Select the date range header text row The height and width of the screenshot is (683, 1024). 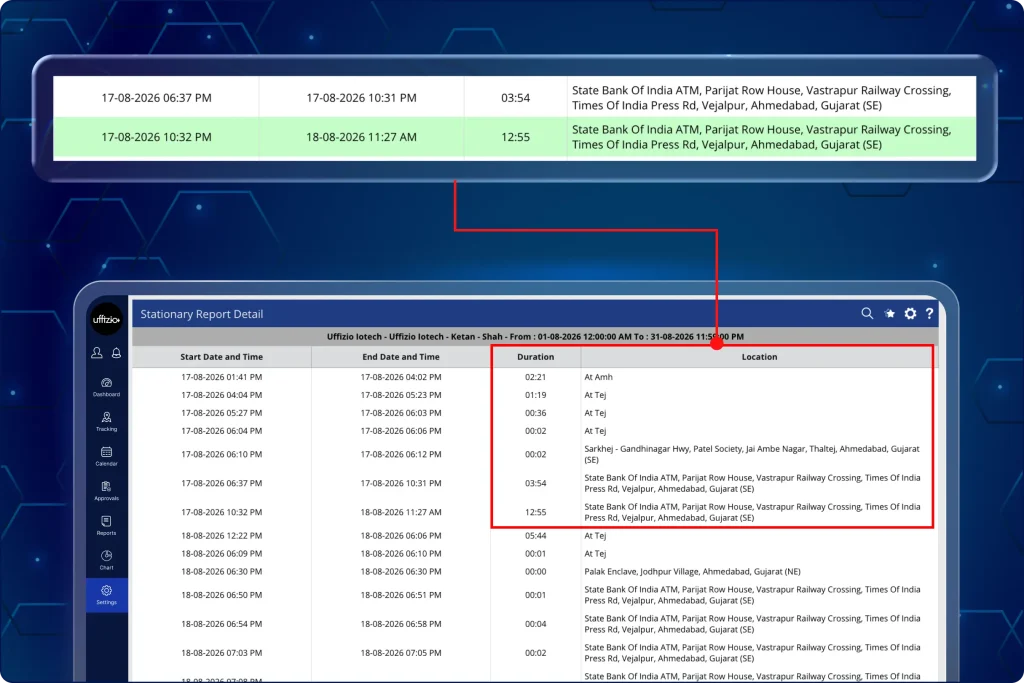(535, 336)
